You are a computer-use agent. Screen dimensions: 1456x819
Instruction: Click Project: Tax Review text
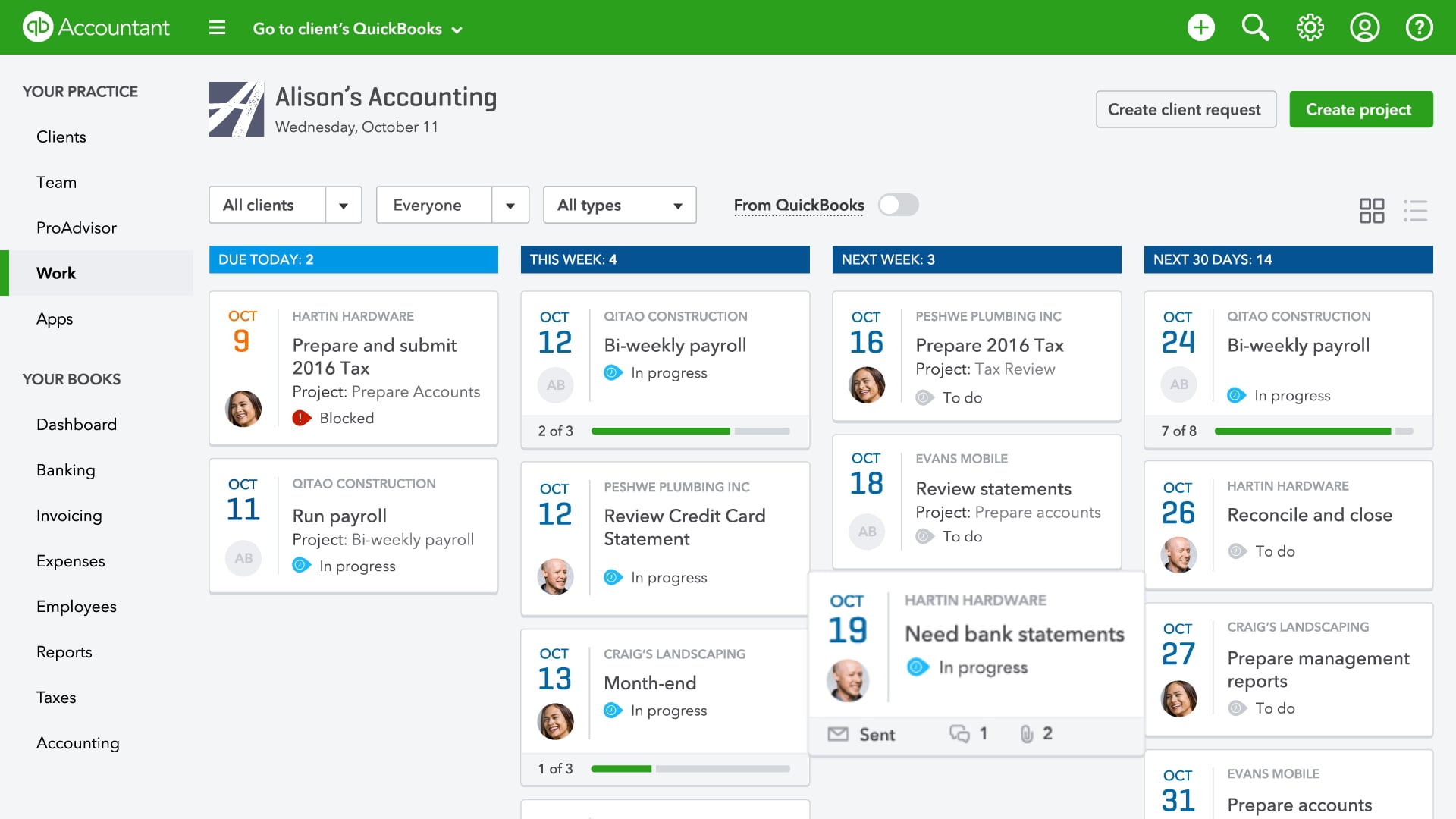point(985,369)
